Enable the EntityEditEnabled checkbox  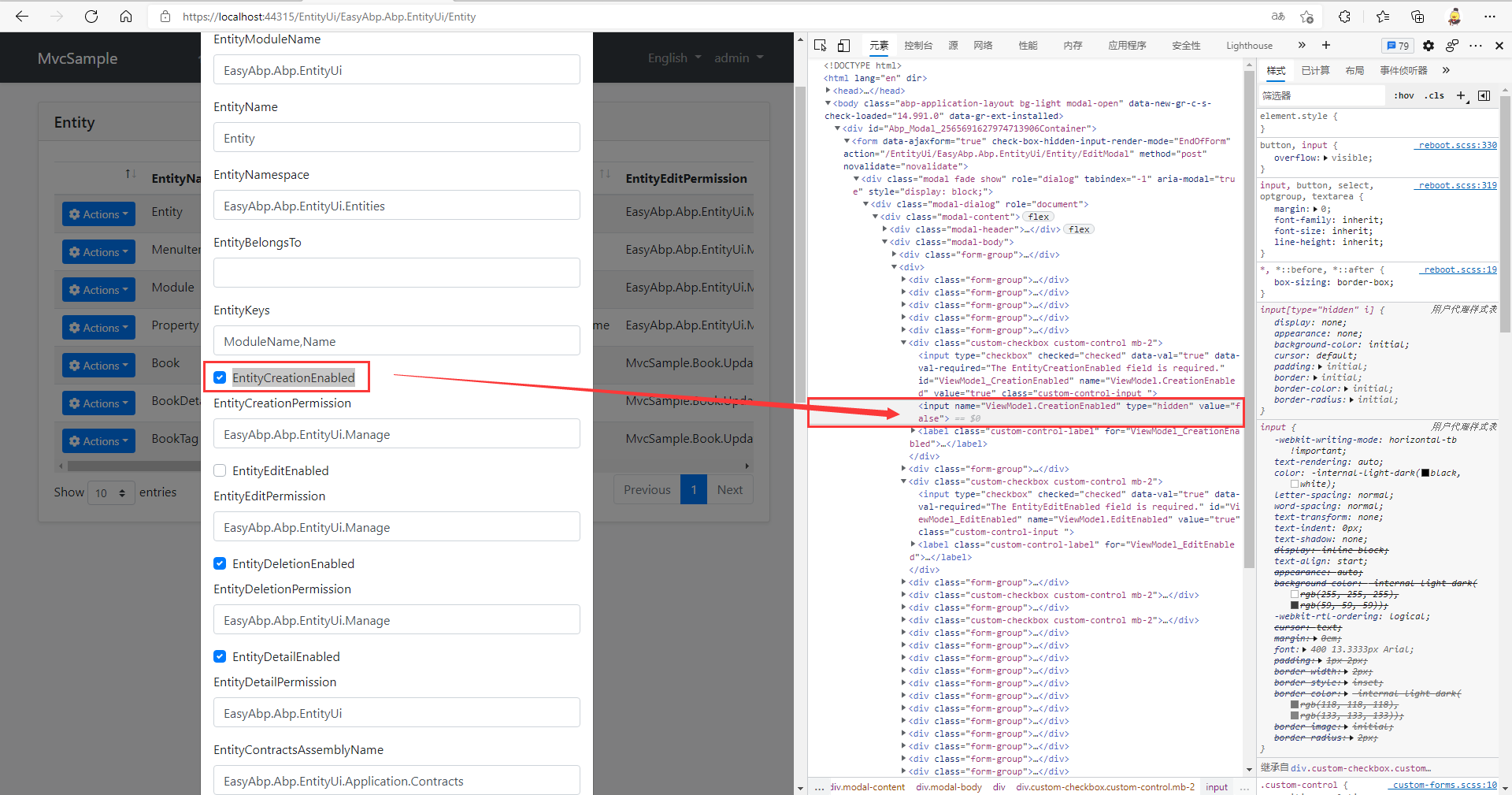220,470
